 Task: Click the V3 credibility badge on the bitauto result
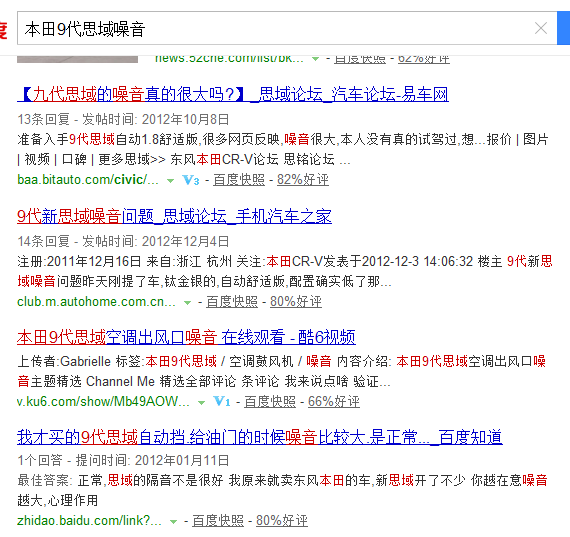[x=190, y=180]
